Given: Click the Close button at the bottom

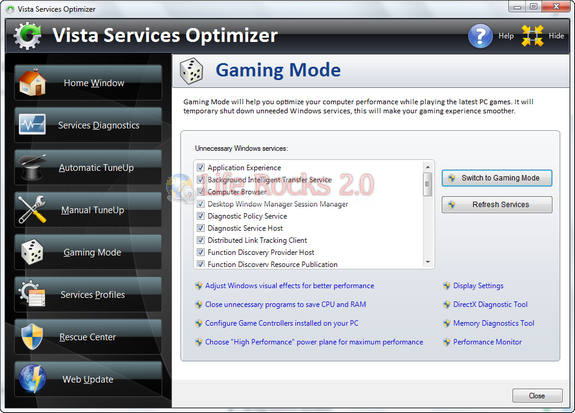Looking at the screenshot, I should pyautogui.click(x=537, y=395).
